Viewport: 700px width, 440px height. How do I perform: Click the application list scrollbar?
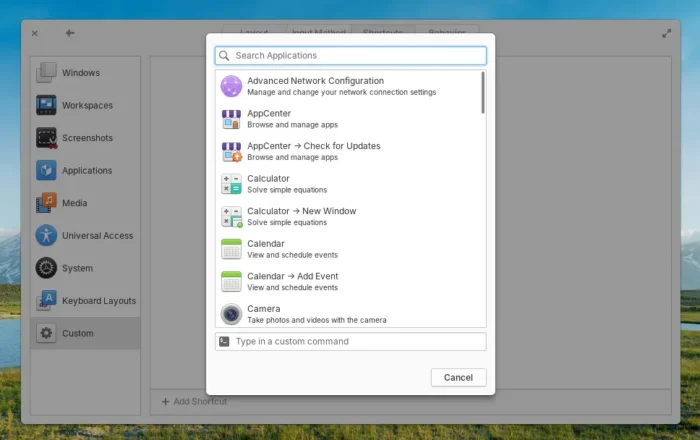(483, 93)
